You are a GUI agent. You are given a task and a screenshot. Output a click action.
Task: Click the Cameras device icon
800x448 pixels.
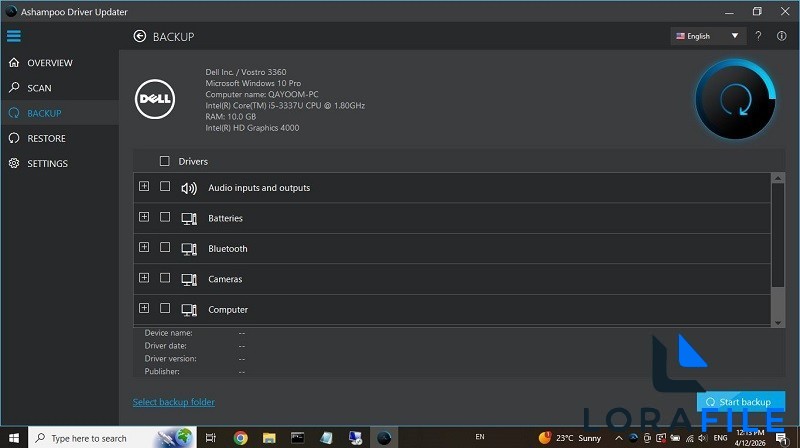(189, 280)
